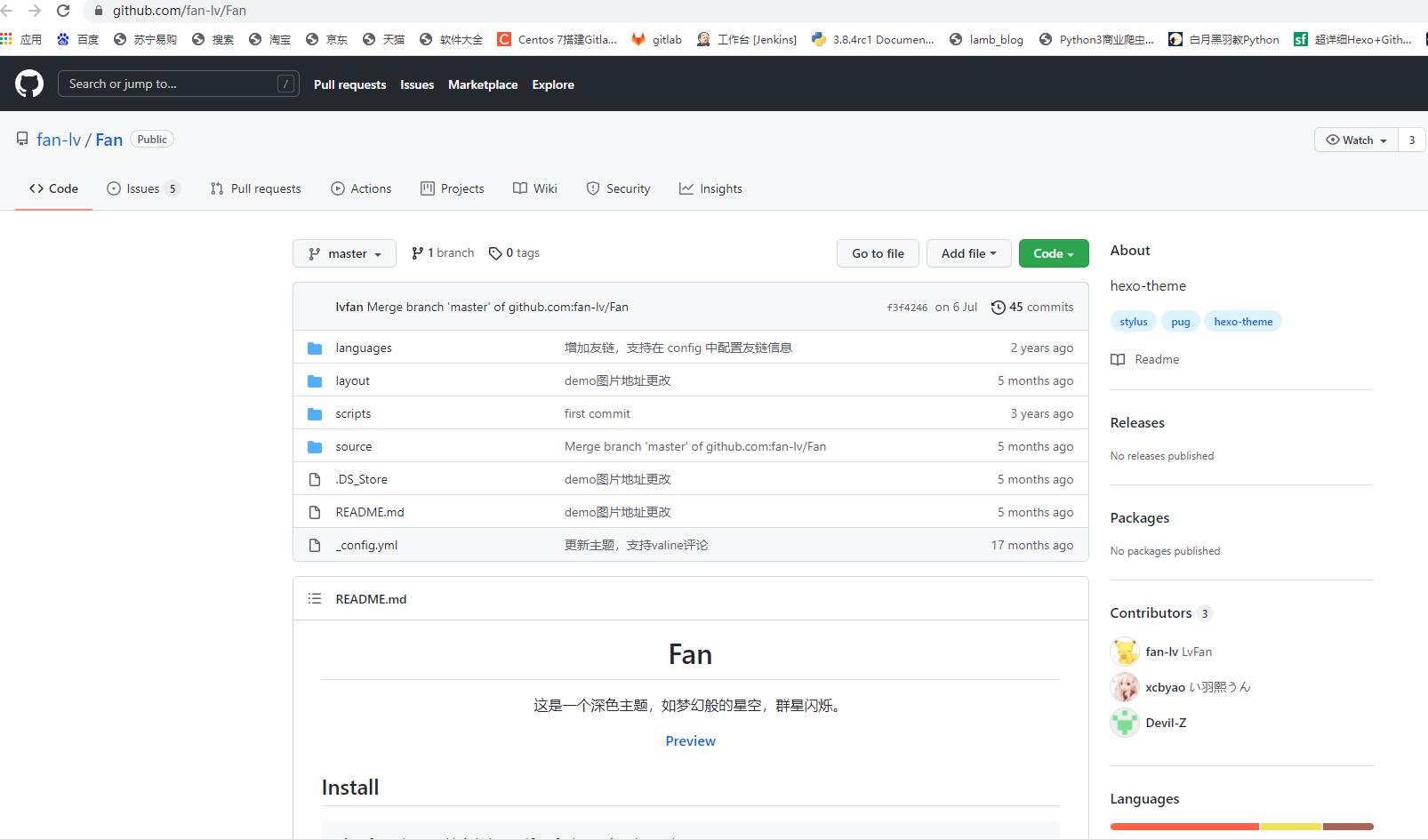Switch to the Code tab
Screen dimensions: 1428x840
[x=53, y=188]
